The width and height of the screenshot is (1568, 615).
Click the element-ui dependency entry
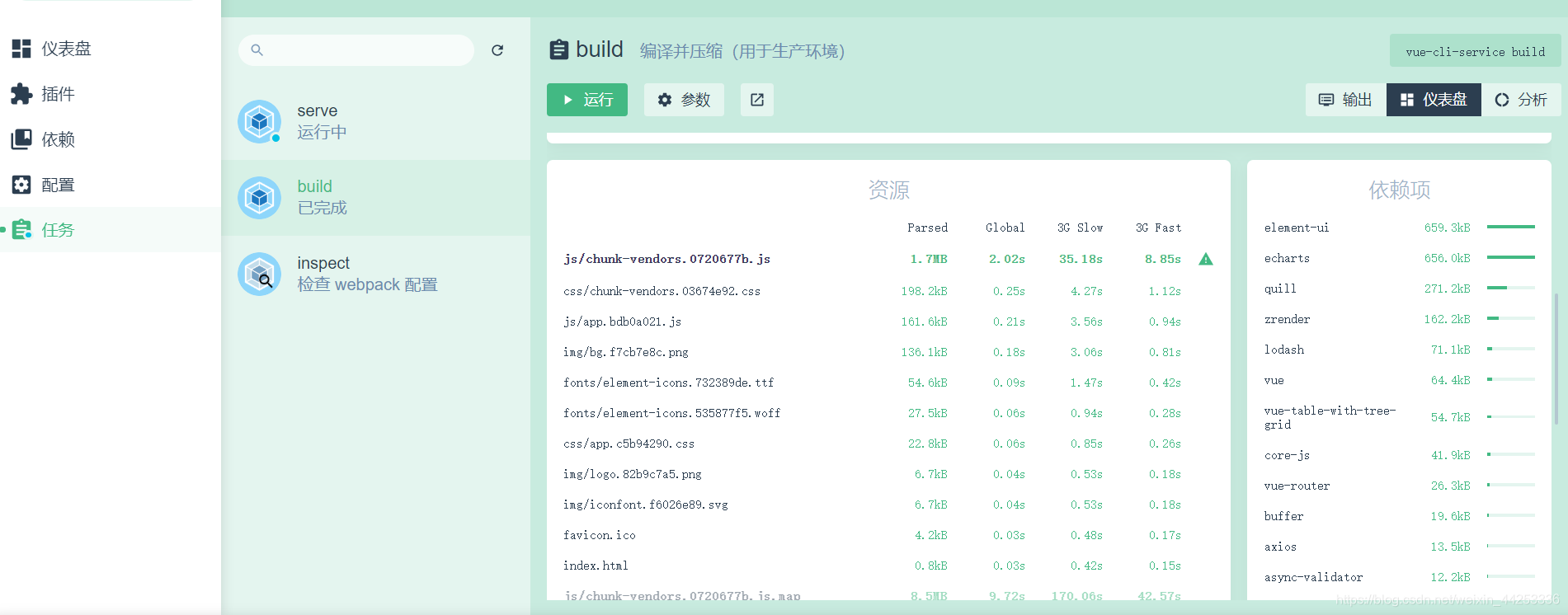point(1399,228)
